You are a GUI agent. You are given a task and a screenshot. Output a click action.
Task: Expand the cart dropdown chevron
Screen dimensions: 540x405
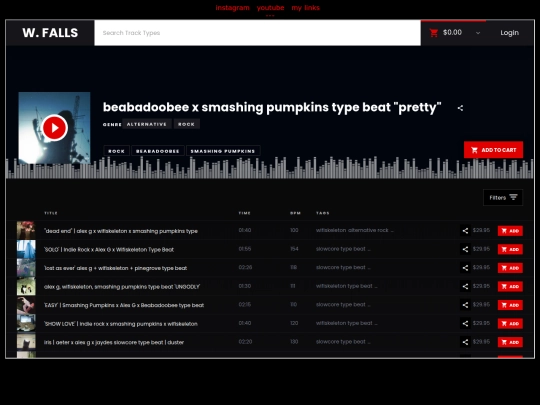click(478, 33)
